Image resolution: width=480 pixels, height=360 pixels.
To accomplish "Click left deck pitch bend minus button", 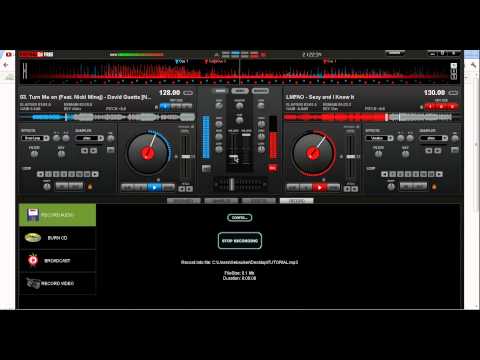I will [182, 189].
